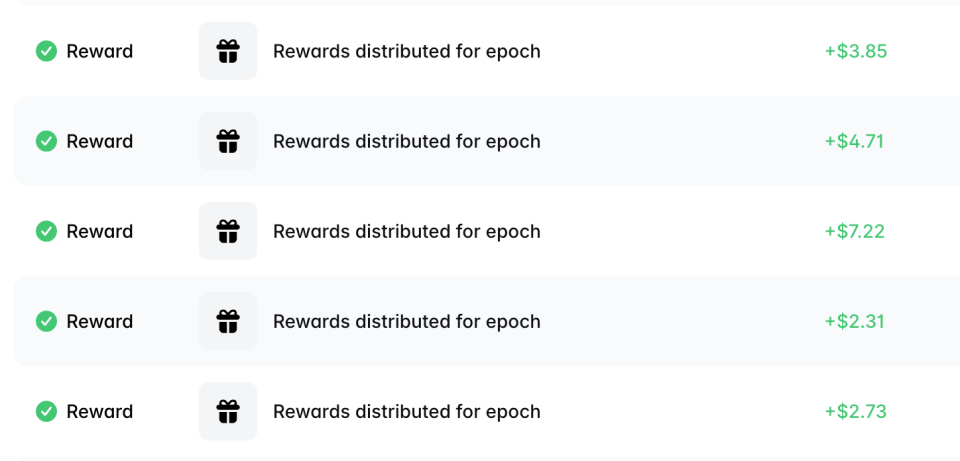Viewport: 960px width, 461px height.
Task: Click the green success check for the +$7.22 reward
Action: pos(46,231)
